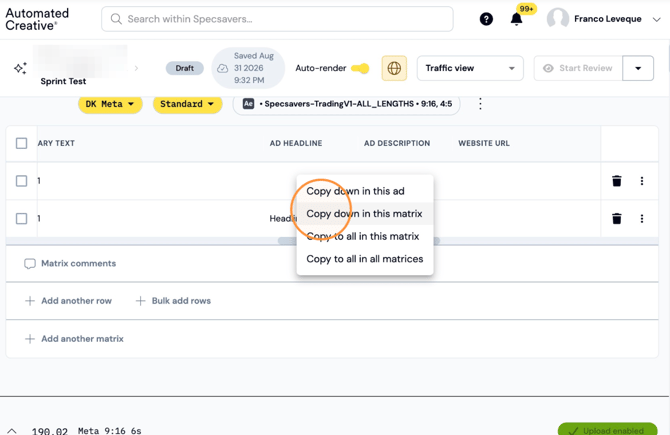
Task: Tick the select-all checkbox in table header
Action: pos(21,143)
